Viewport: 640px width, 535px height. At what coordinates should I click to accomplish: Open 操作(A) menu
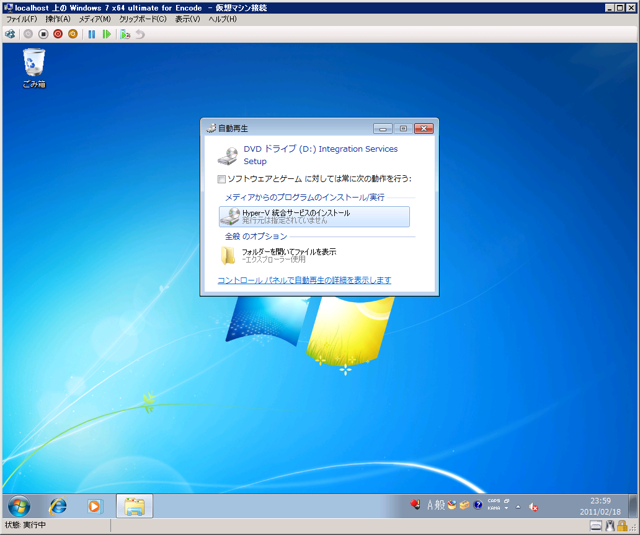58,19
